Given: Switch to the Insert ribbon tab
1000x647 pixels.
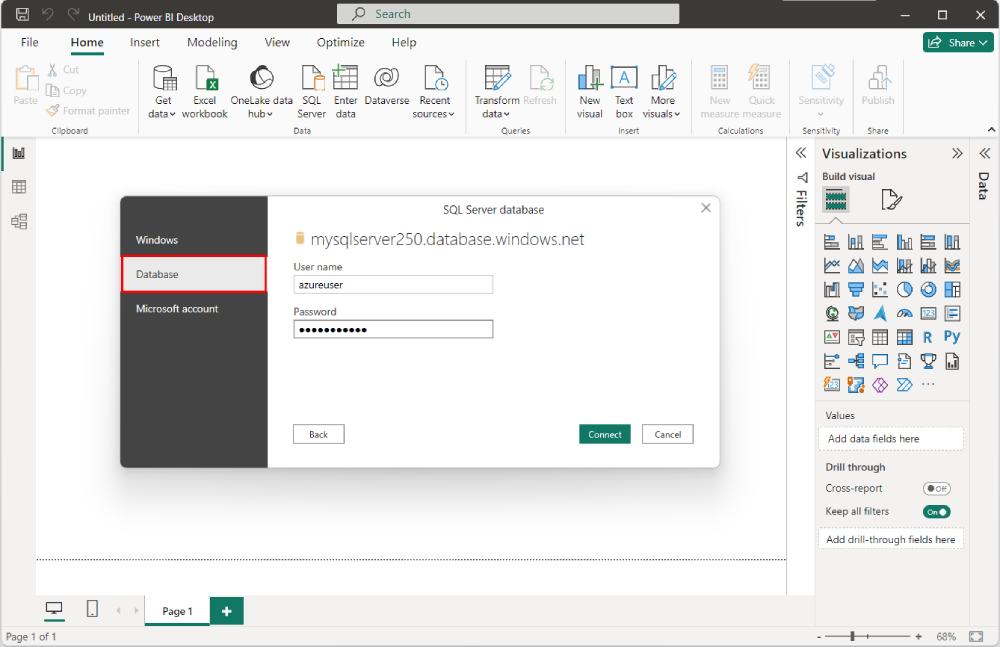Looking at the screenshot, I should pos(145,42).
